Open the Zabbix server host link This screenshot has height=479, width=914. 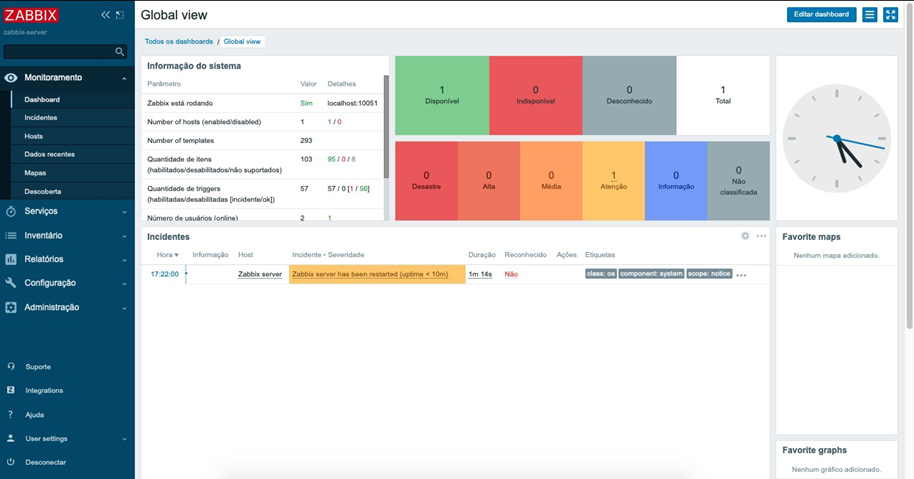click(x=260, y=274)
